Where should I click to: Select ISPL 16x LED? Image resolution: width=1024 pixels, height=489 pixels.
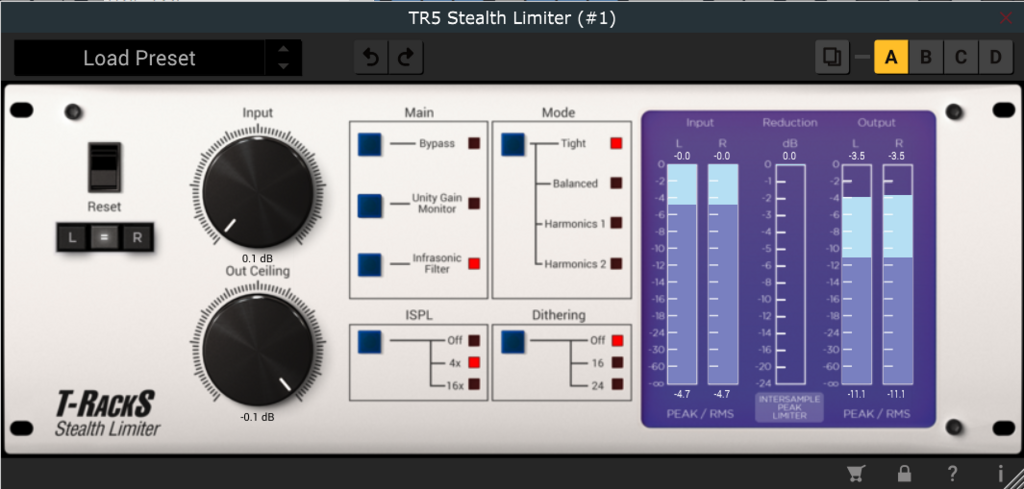[x=474, y=385]
